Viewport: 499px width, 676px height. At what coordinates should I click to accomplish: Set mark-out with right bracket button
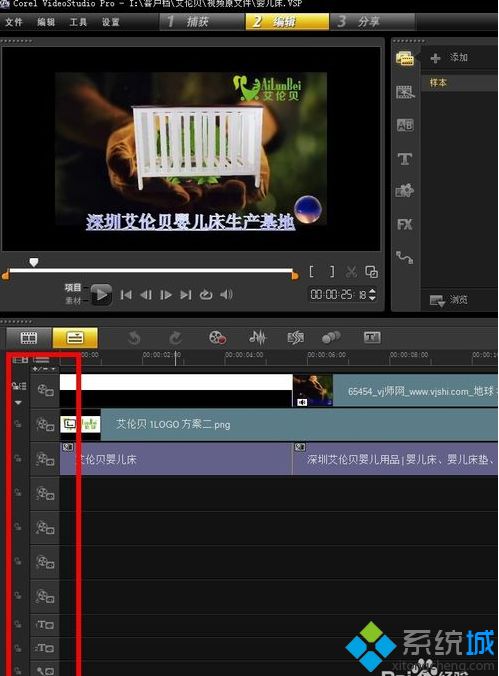(332, 272)
